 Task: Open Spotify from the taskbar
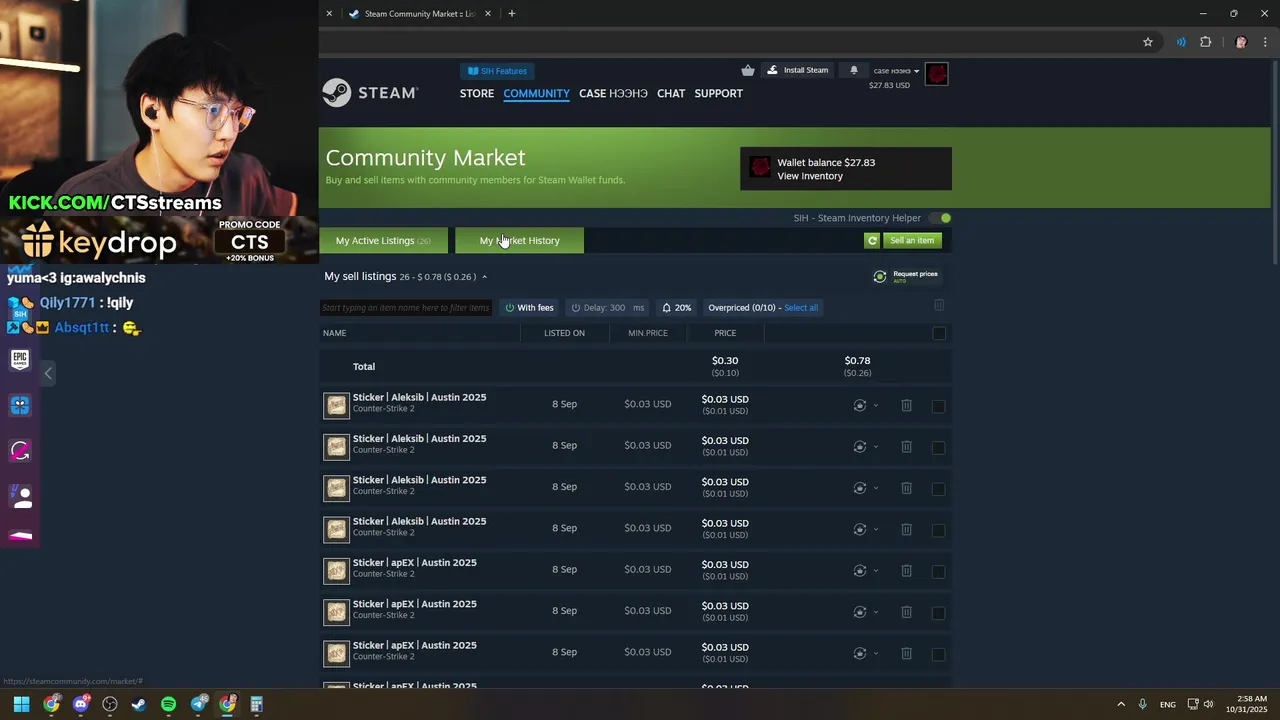[168, 704]
